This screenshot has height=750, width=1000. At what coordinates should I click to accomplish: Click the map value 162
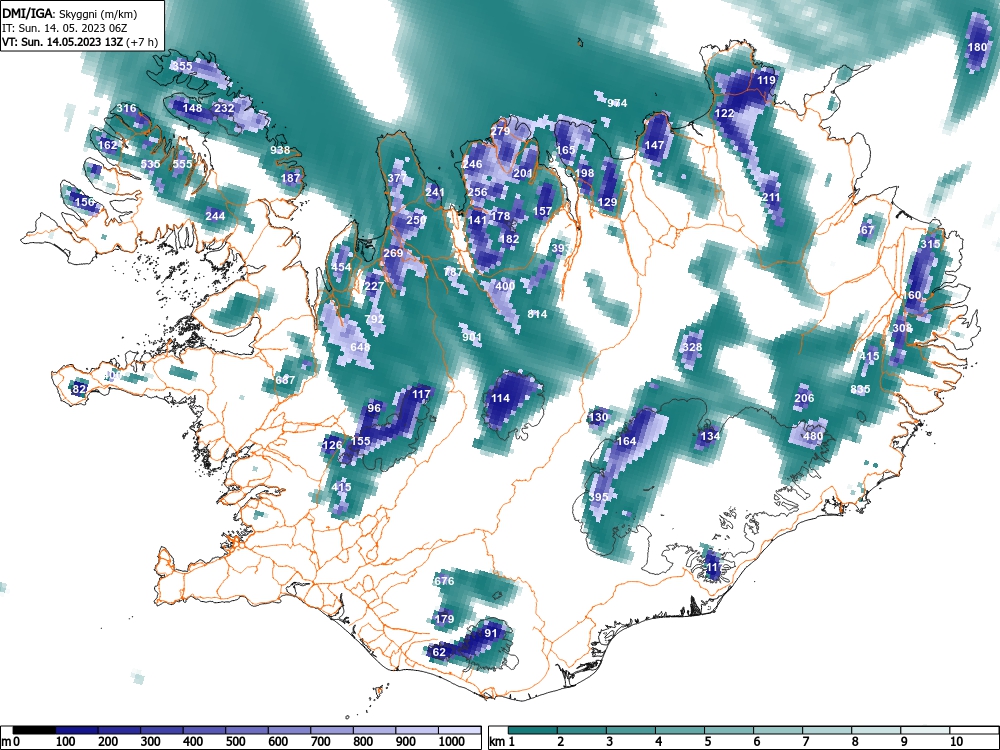[x=108, y=145]
